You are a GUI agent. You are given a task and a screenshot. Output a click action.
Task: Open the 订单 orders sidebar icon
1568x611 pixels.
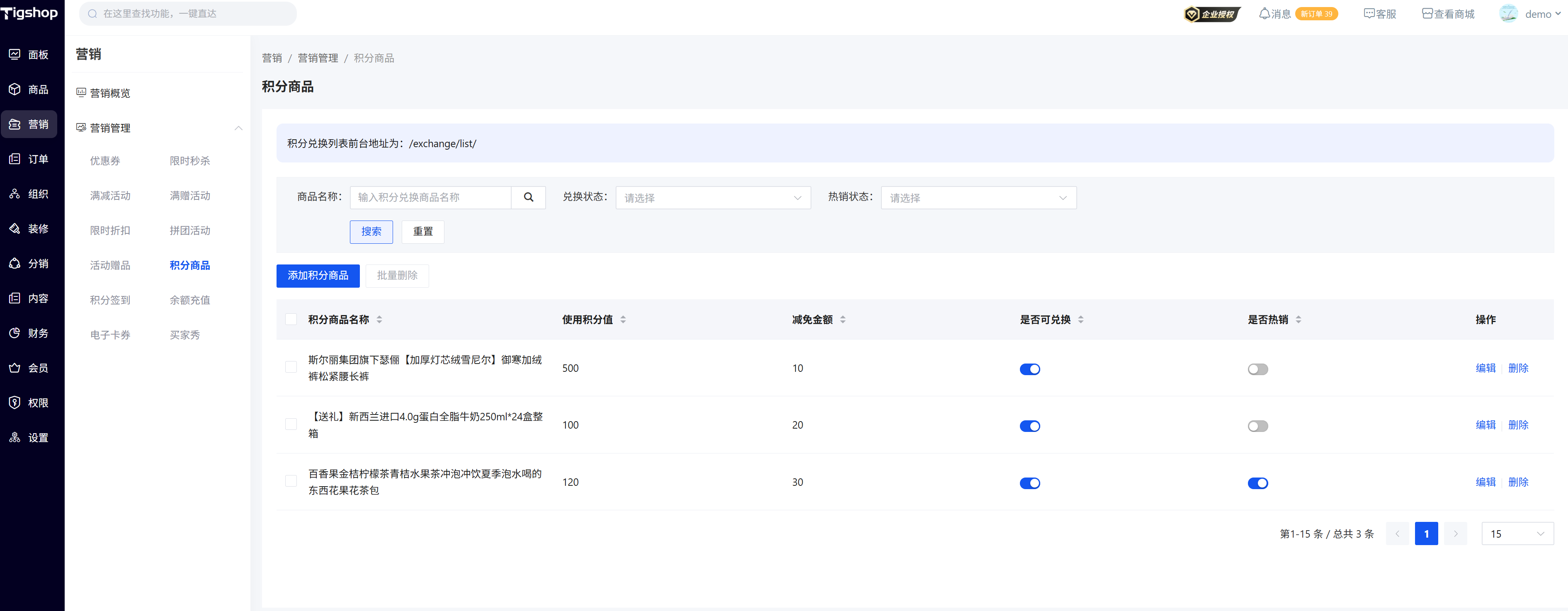point(15,159)
